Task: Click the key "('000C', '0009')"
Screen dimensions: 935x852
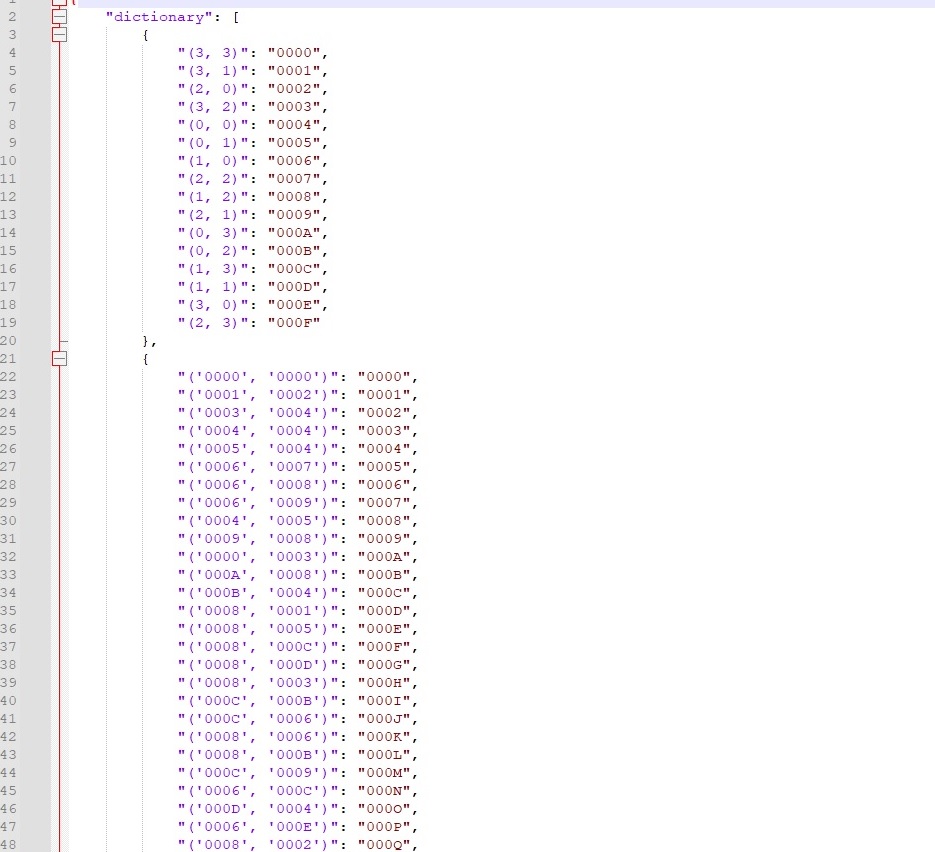Action: pos(258,773)
